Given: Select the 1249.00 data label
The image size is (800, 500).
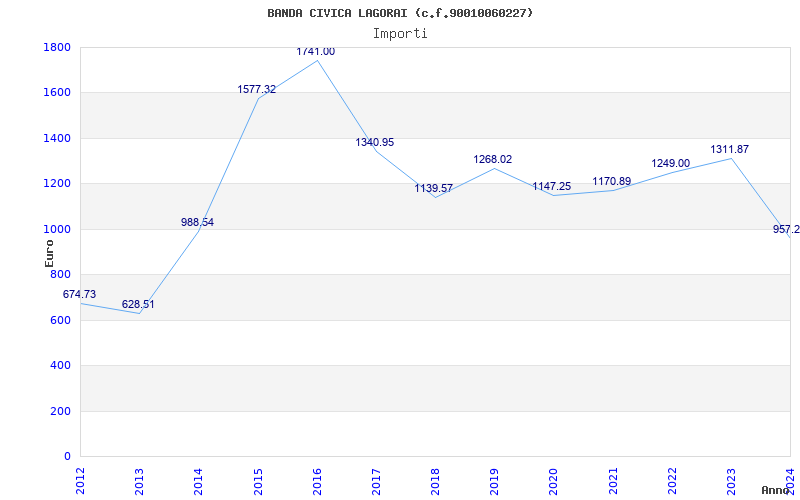Looking at the screenshot, I should 671,164.
